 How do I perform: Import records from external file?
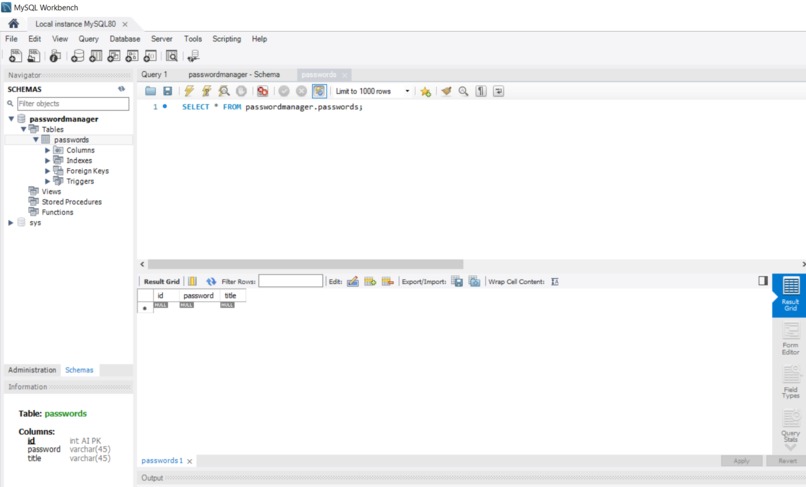[474, 281]
